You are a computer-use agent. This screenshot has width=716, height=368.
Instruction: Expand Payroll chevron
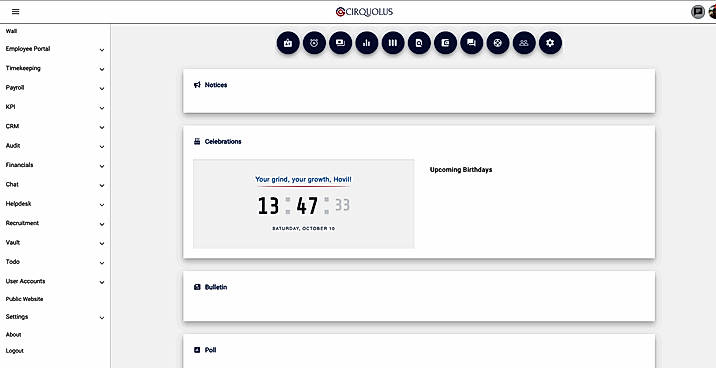(x=102, y=89)
